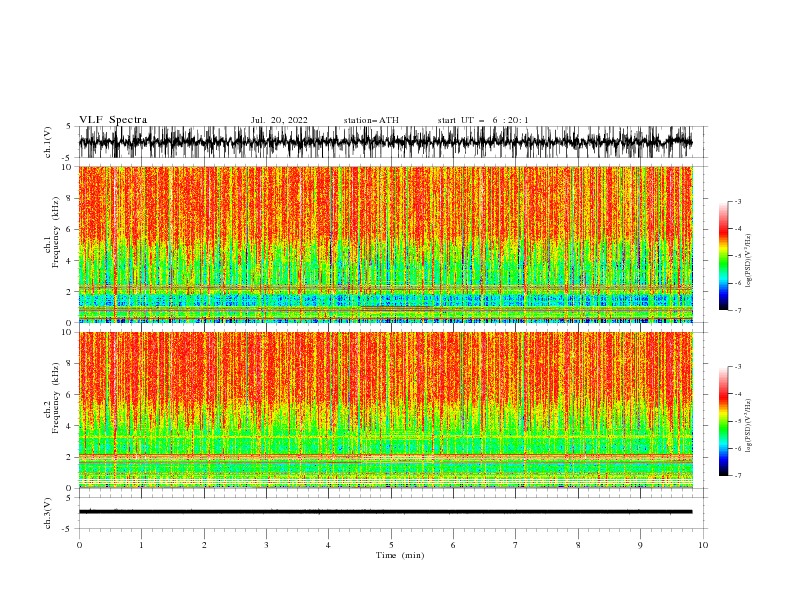This screenshot has width=792, height=612.
Task: Click the upper color bar's "-7" label
Action: click(x=737, y=310)
